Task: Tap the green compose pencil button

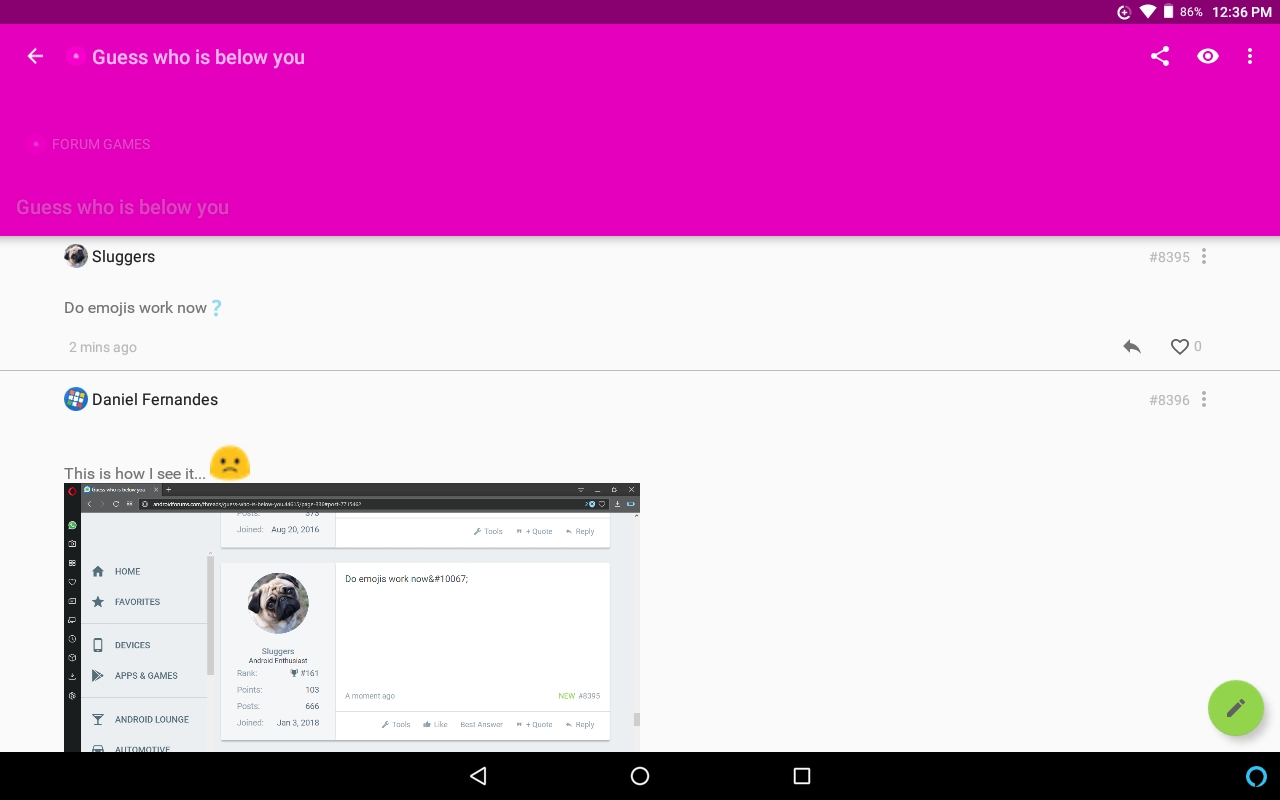Action: [x=1235, y=708]
